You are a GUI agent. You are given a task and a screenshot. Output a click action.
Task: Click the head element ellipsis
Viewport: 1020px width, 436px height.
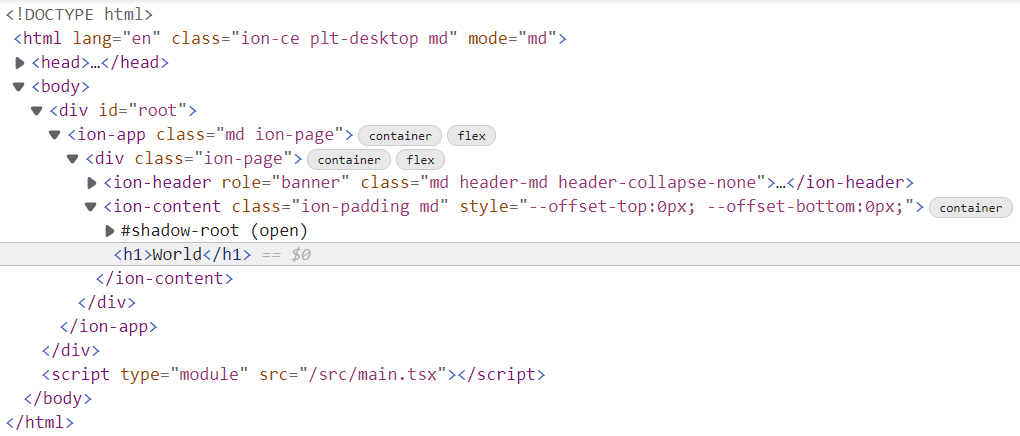96,64
